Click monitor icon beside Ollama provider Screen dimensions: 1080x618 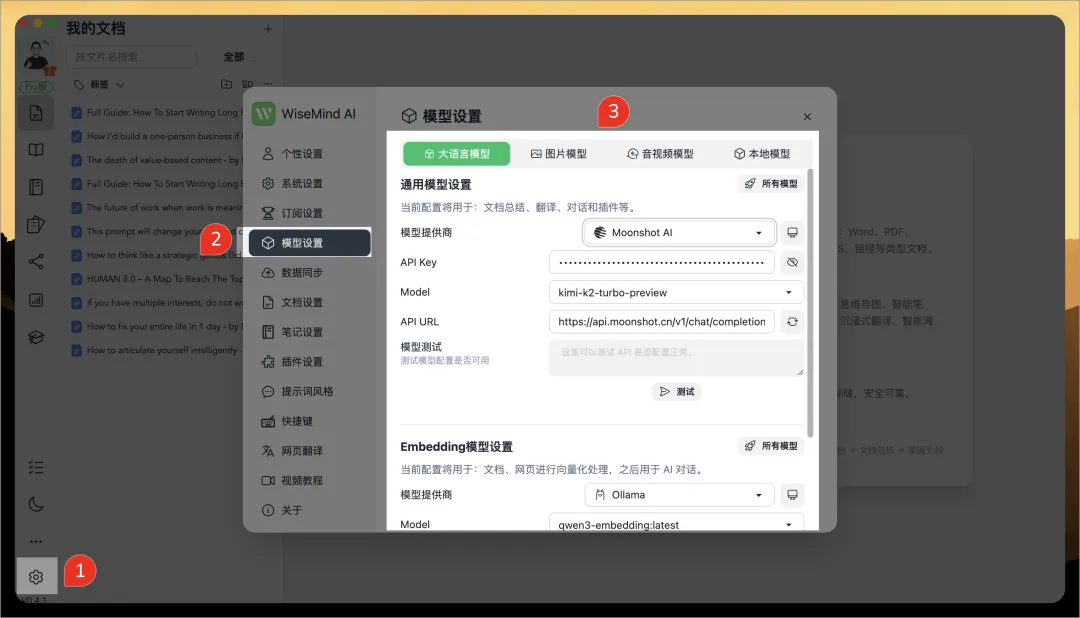(x=794, y=494)
